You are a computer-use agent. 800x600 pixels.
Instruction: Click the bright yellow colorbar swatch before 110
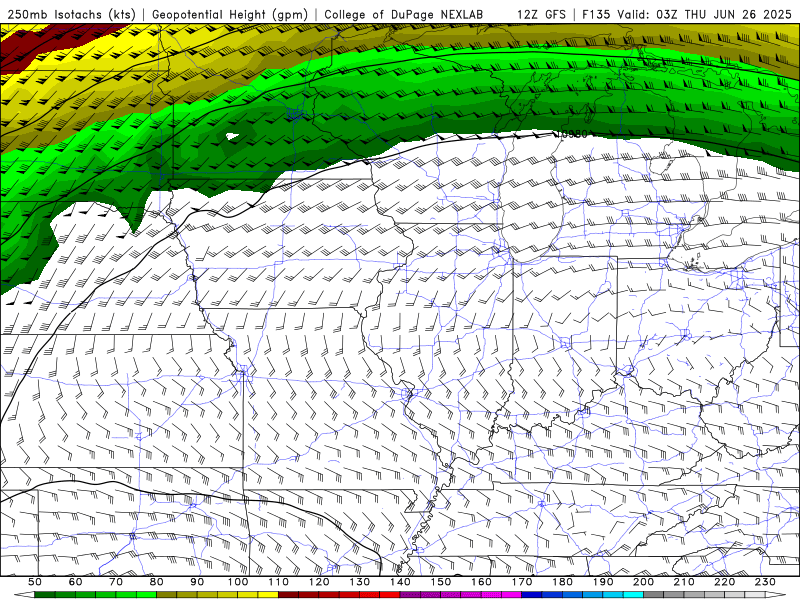coord(268,595)
